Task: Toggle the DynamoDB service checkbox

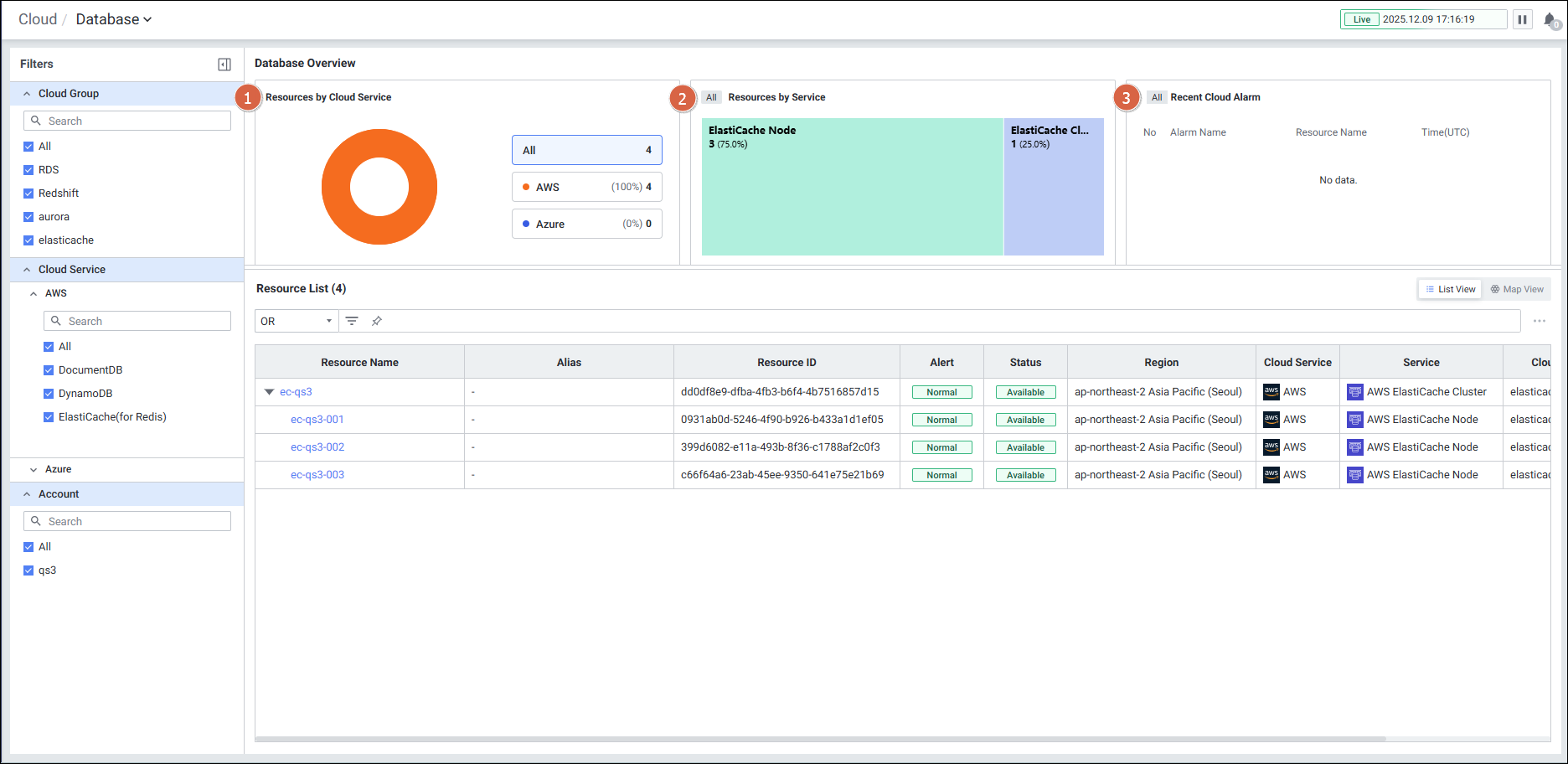Action: pos(49,394)
